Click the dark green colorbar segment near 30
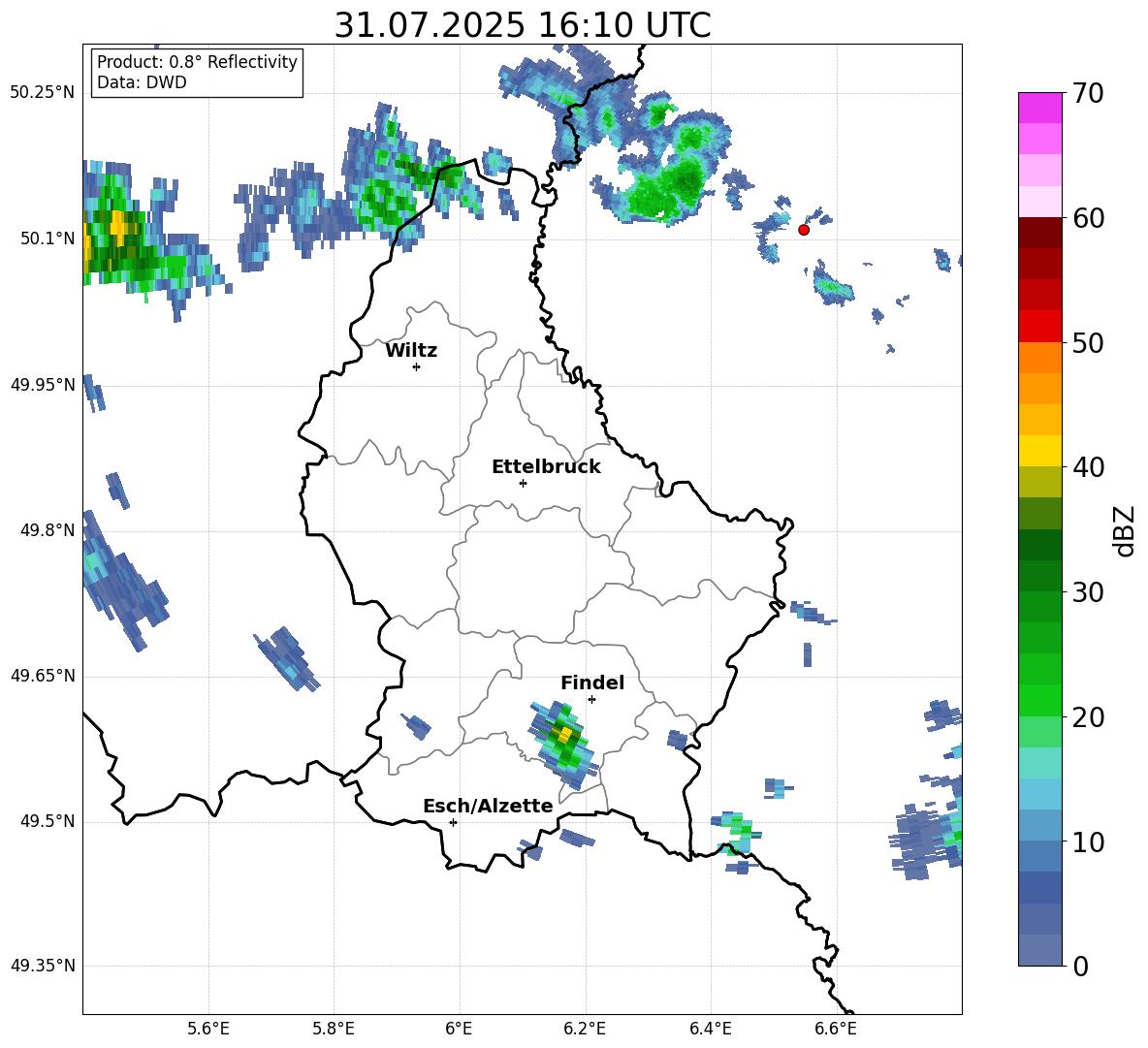 [x=1039, y=575]
